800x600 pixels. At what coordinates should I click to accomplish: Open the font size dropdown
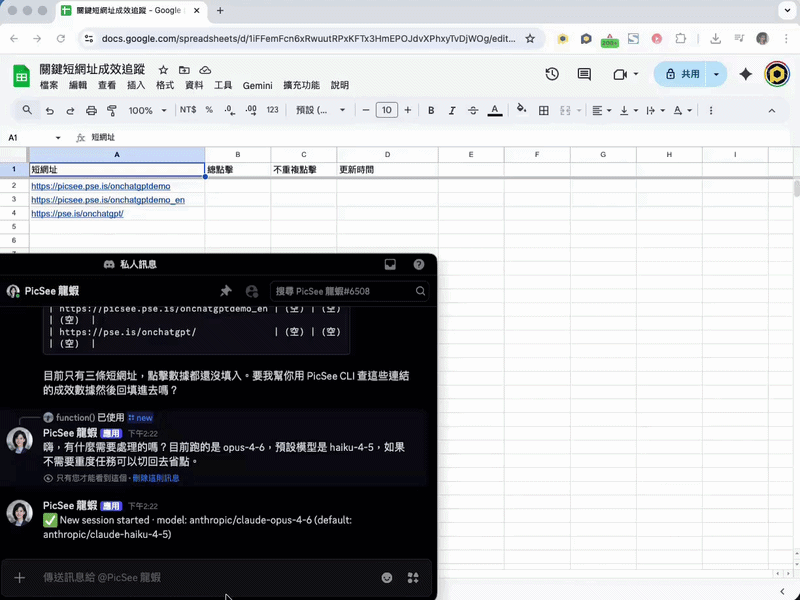pos(387,110)
